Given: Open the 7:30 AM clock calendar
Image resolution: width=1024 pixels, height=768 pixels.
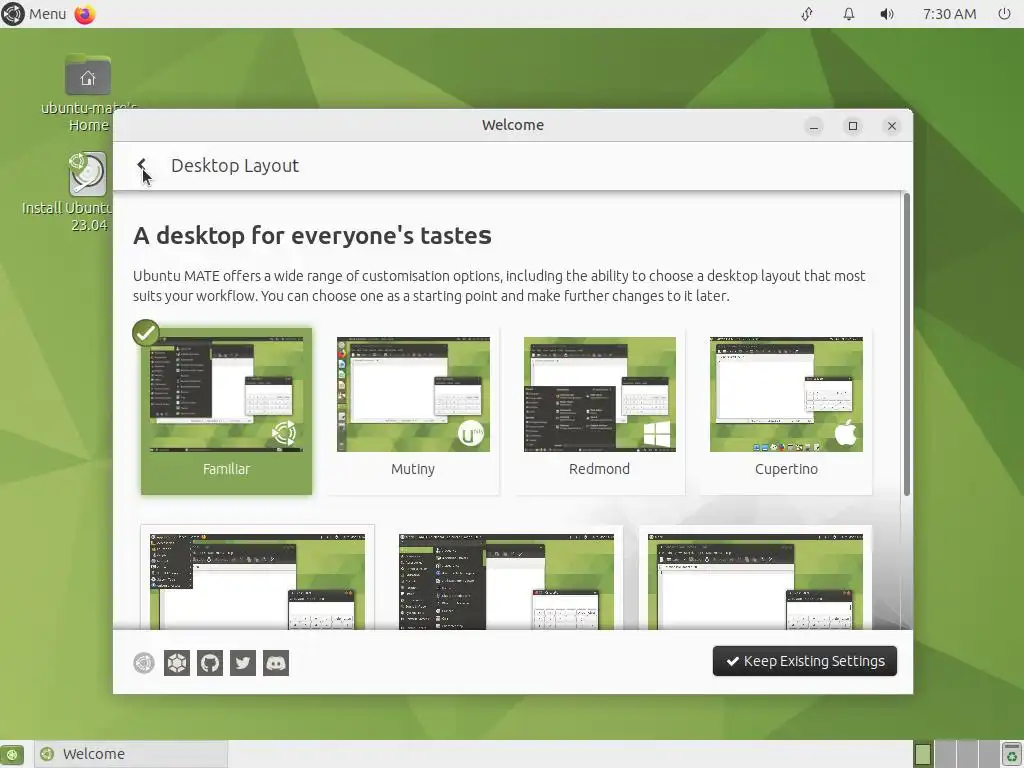Looking at the screenshot, I should click(x=950, y=14).
